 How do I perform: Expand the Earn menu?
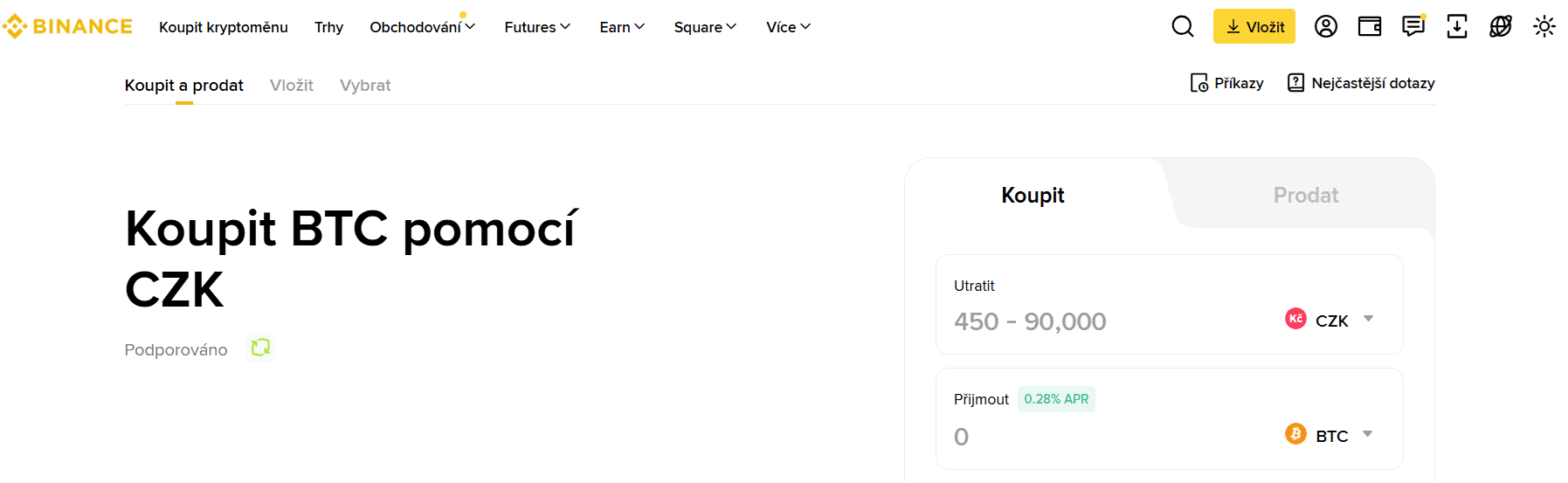point(622,27)
